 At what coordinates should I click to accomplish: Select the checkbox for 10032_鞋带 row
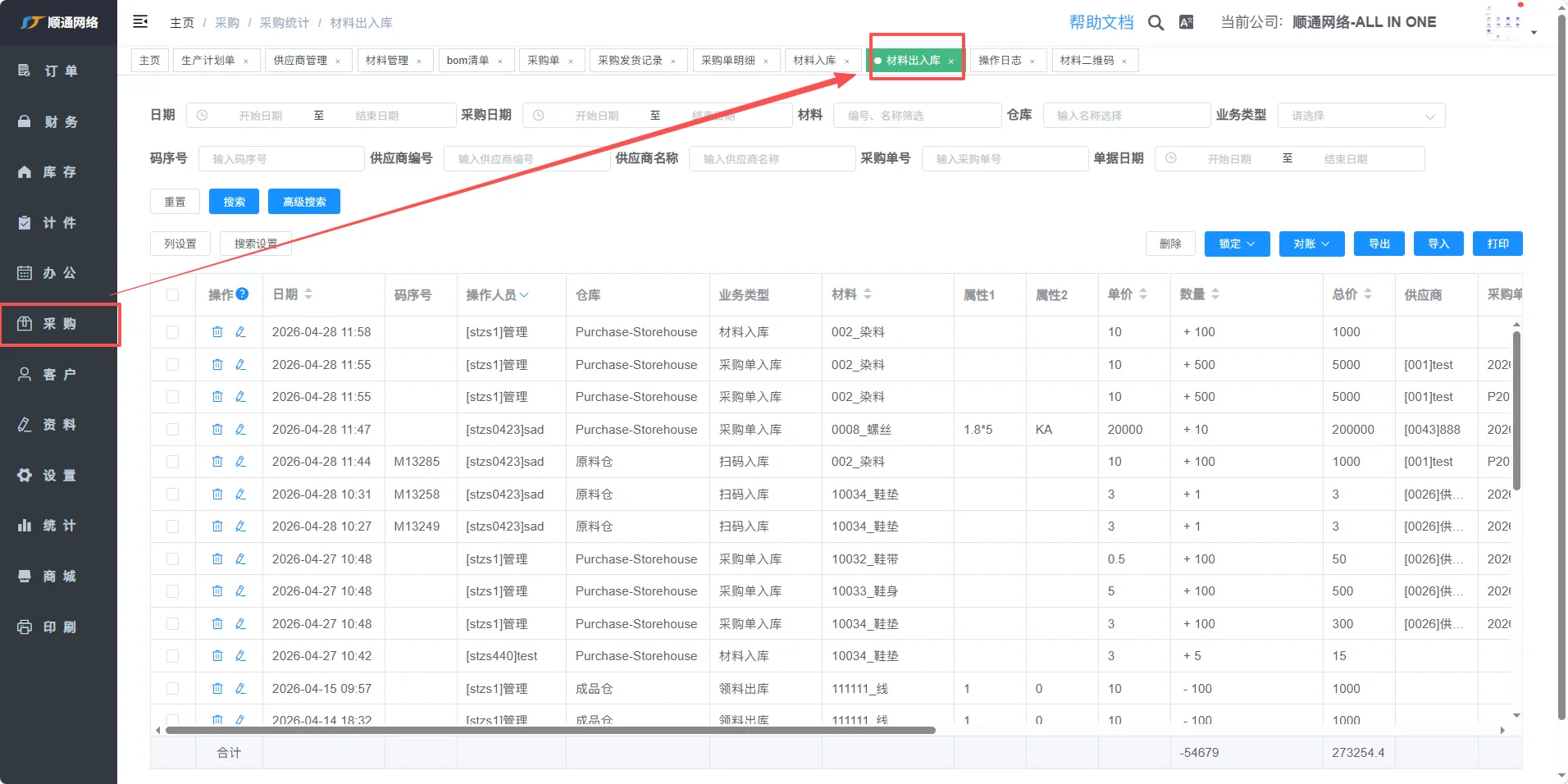[x=172, y=559]
